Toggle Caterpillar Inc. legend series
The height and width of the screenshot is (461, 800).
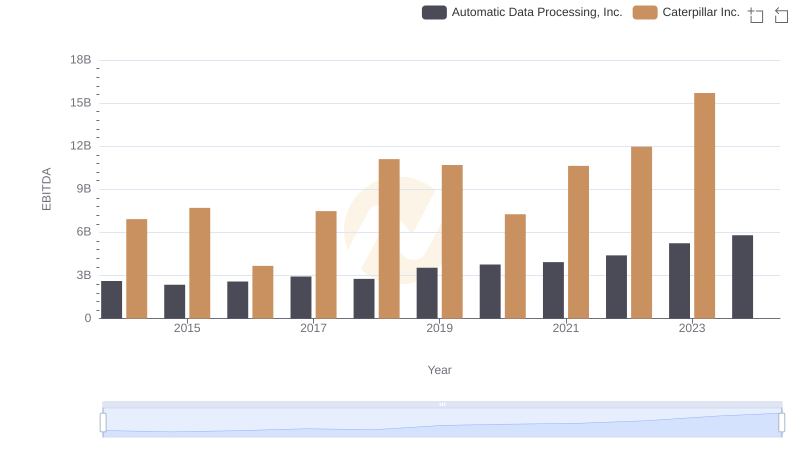[686, 12]
